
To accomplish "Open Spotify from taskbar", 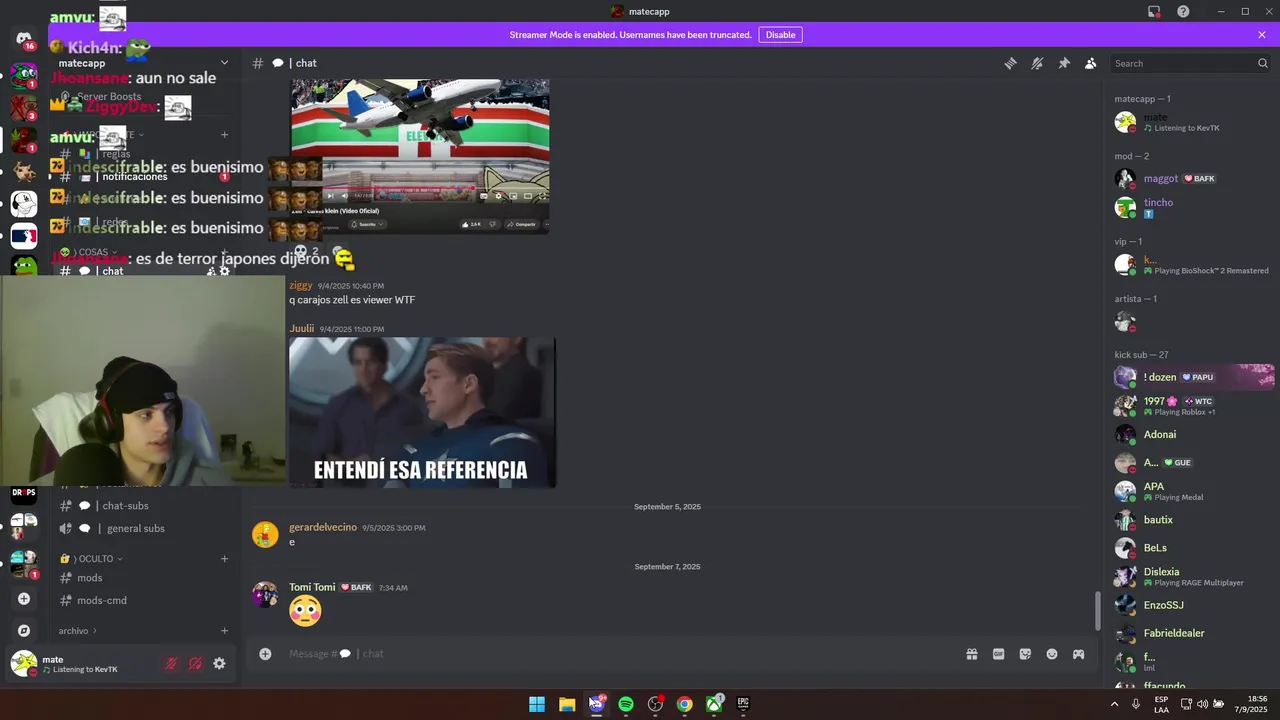I will click(x=626, y=704).
